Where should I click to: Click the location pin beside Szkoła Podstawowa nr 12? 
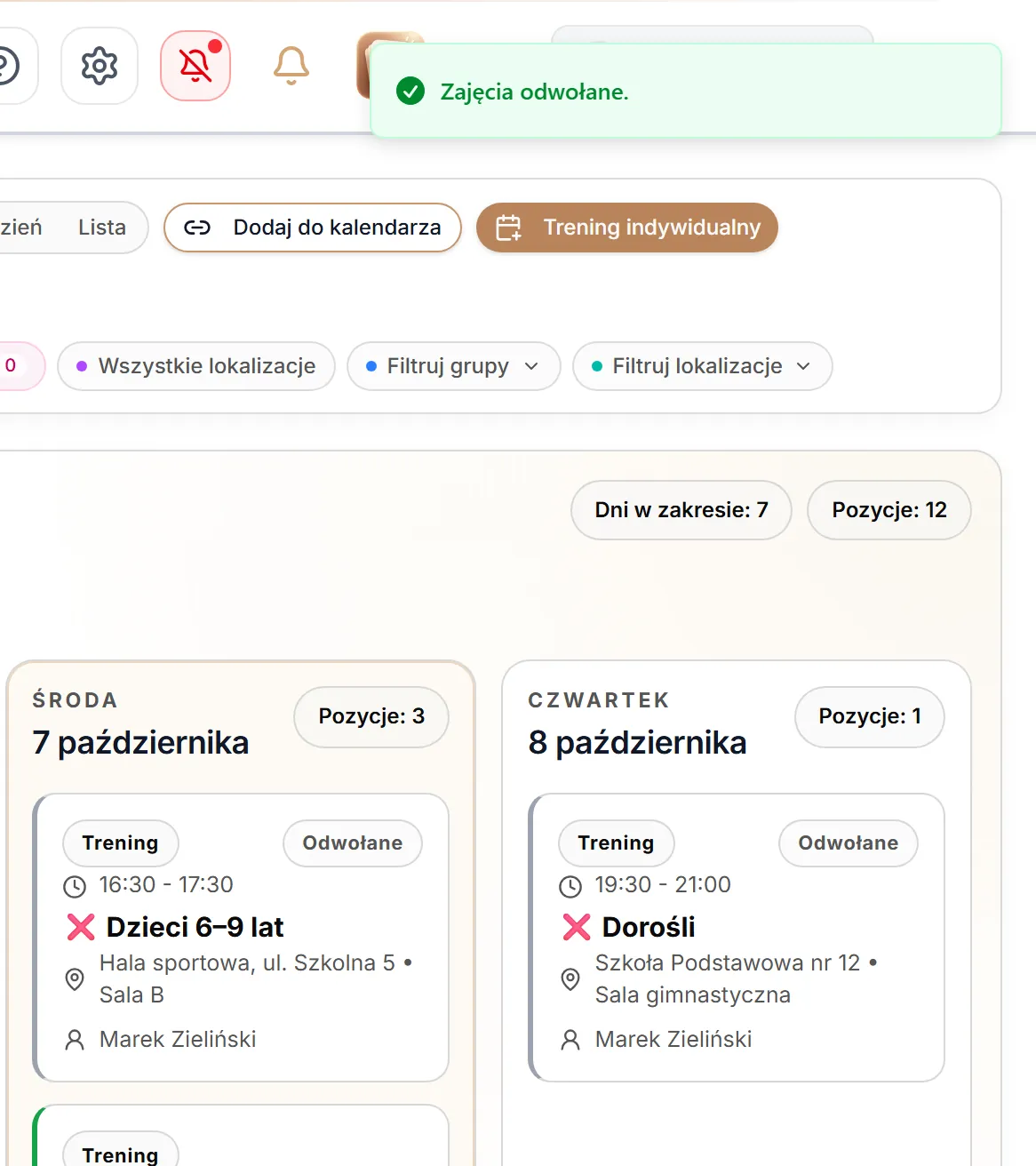click(x=570, y=979)
